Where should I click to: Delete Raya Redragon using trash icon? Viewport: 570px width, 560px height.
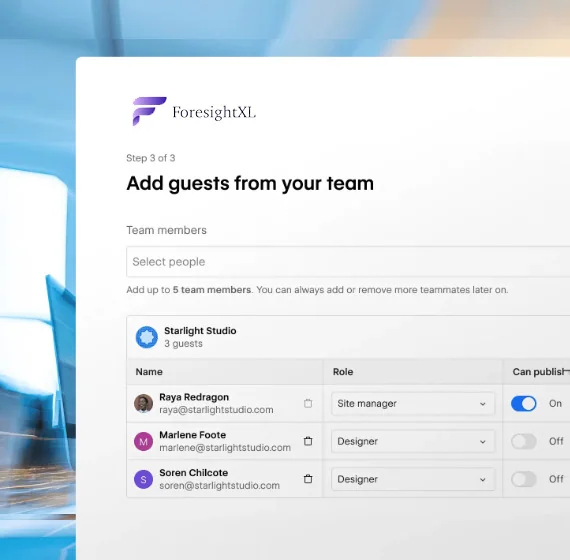coord(308,403)
